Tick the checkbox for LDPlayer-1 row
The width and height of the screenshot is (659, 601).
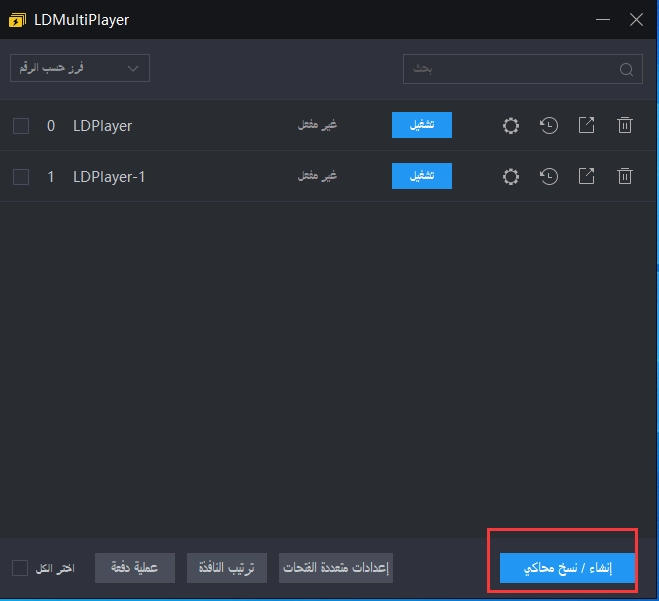coord(21,177)
